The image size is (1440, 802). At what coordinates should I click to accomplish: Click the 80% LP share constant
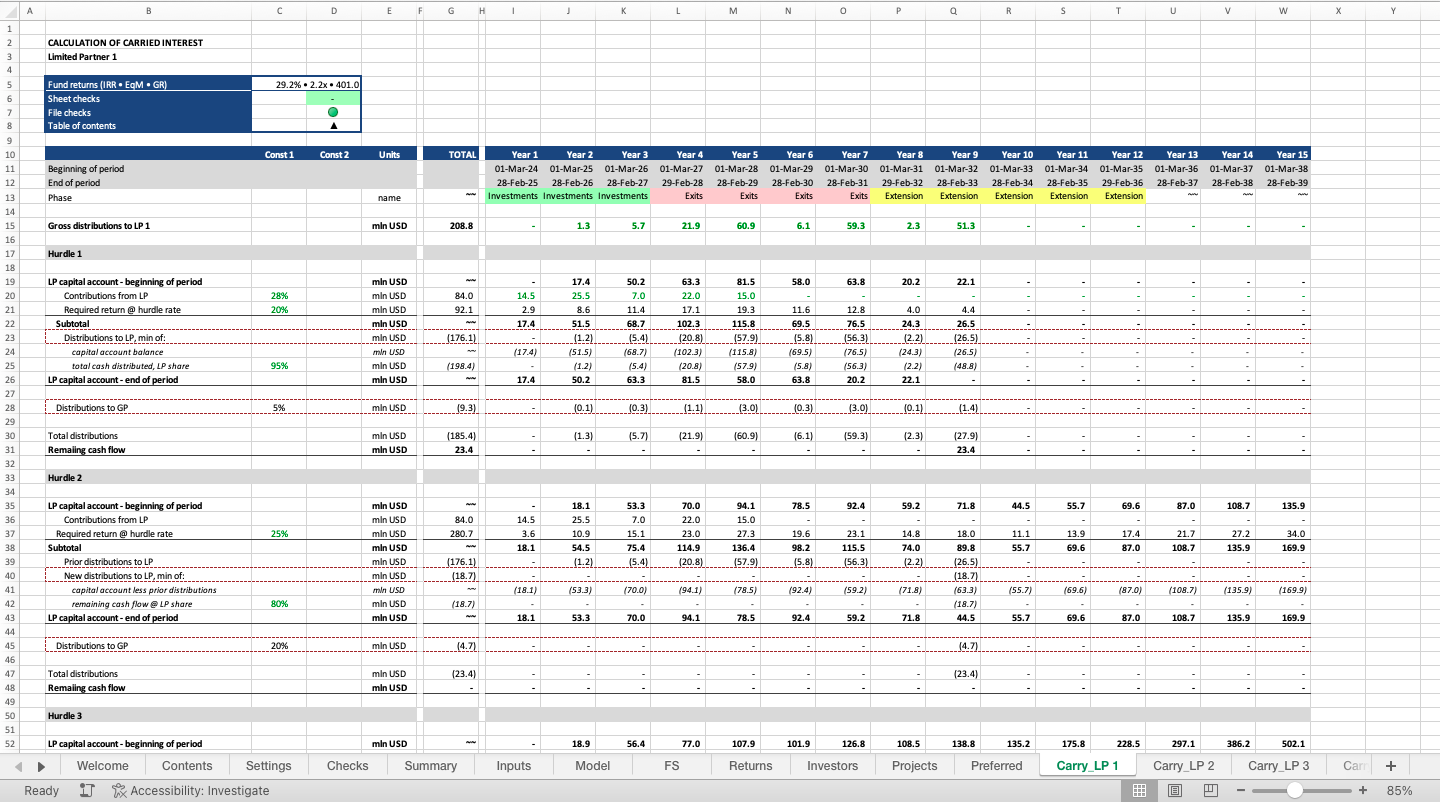point(279,604)
